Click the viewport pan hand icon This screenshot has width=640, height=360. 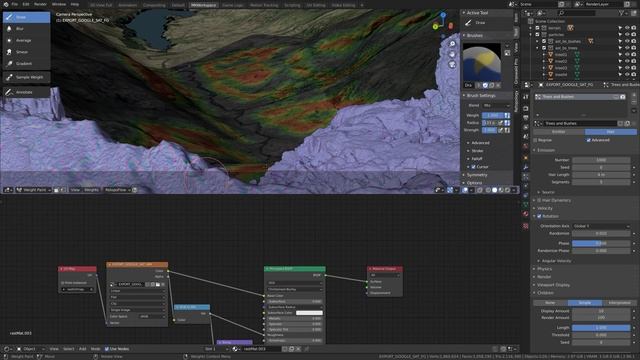[x=452, y=54]
